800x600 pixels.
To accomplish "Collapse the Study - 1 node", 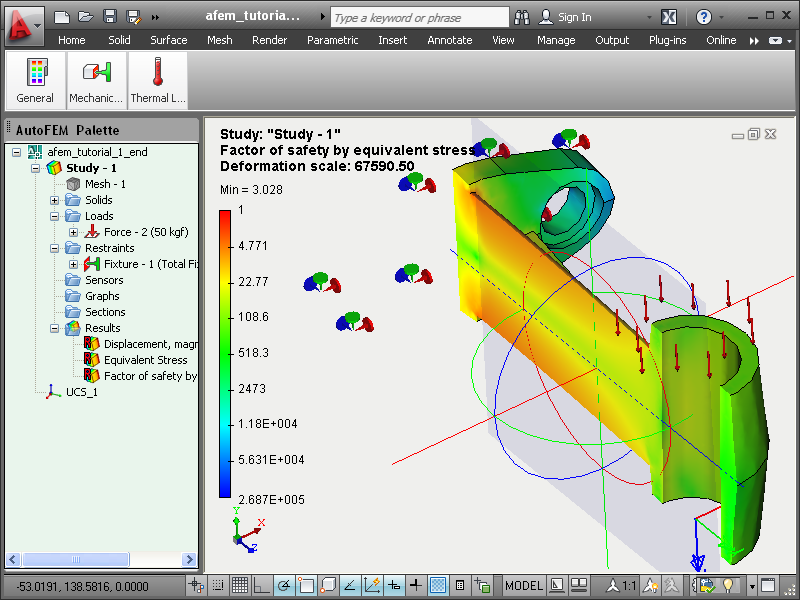I will [36, 168].
